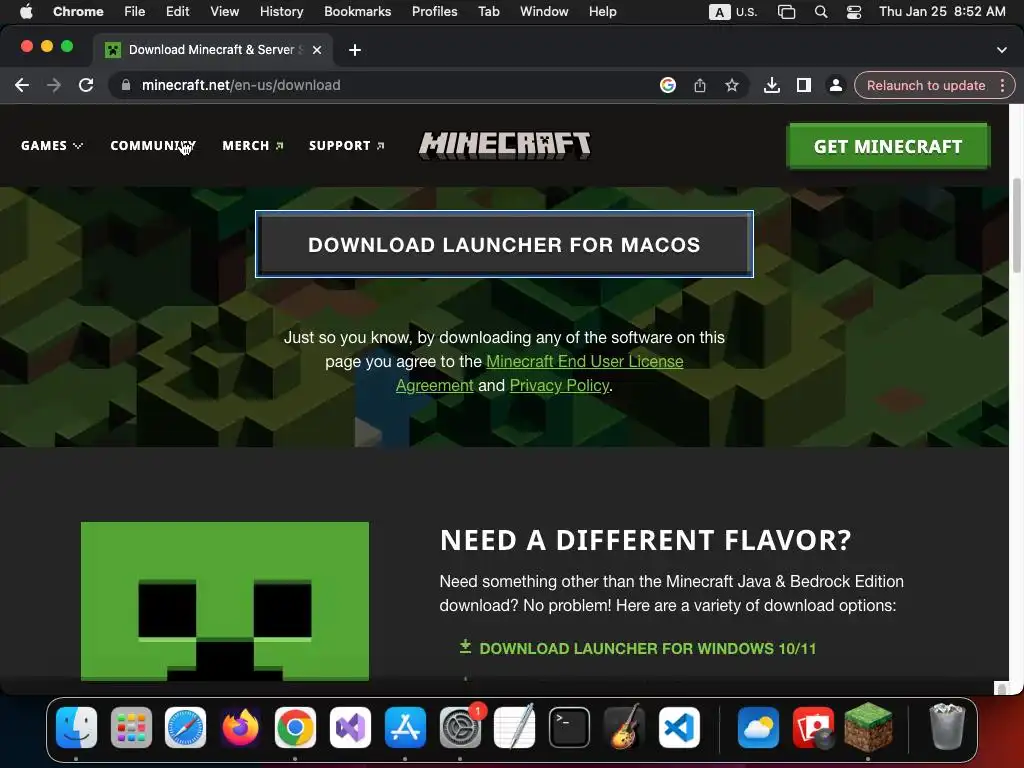The image size is (1024, 768).
Task: Click the date and time
Action: pos(942,12)
